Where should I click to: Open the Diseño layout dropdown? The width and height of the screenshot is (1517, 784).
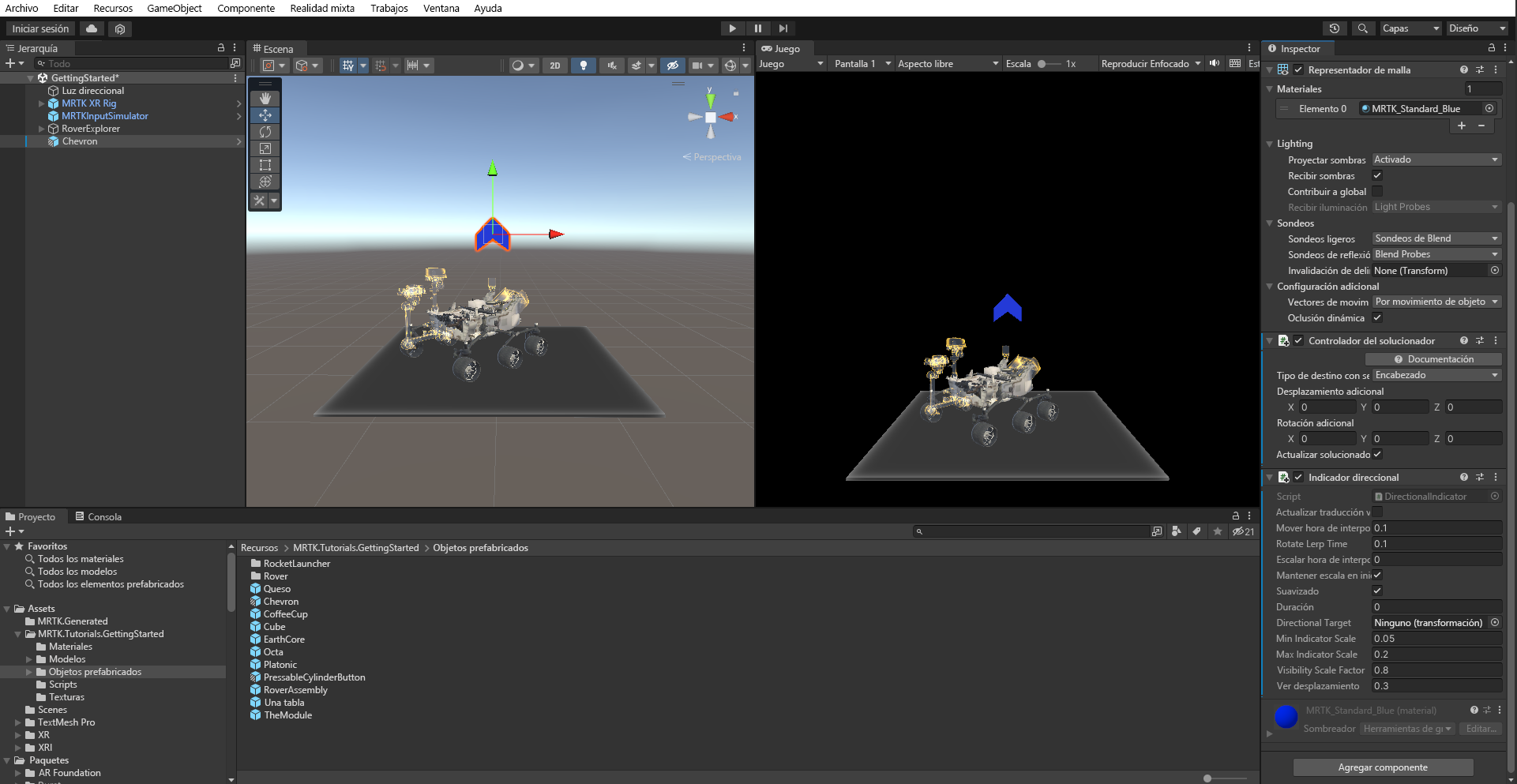tap(1478, 28)
